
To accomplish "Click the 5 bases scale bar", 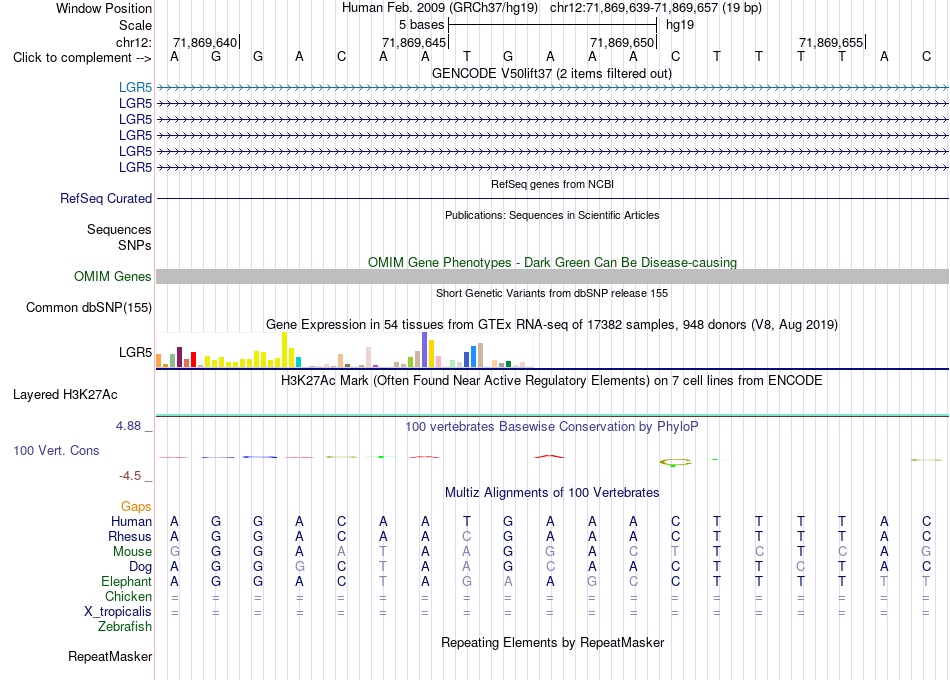I will pos(553,25).
